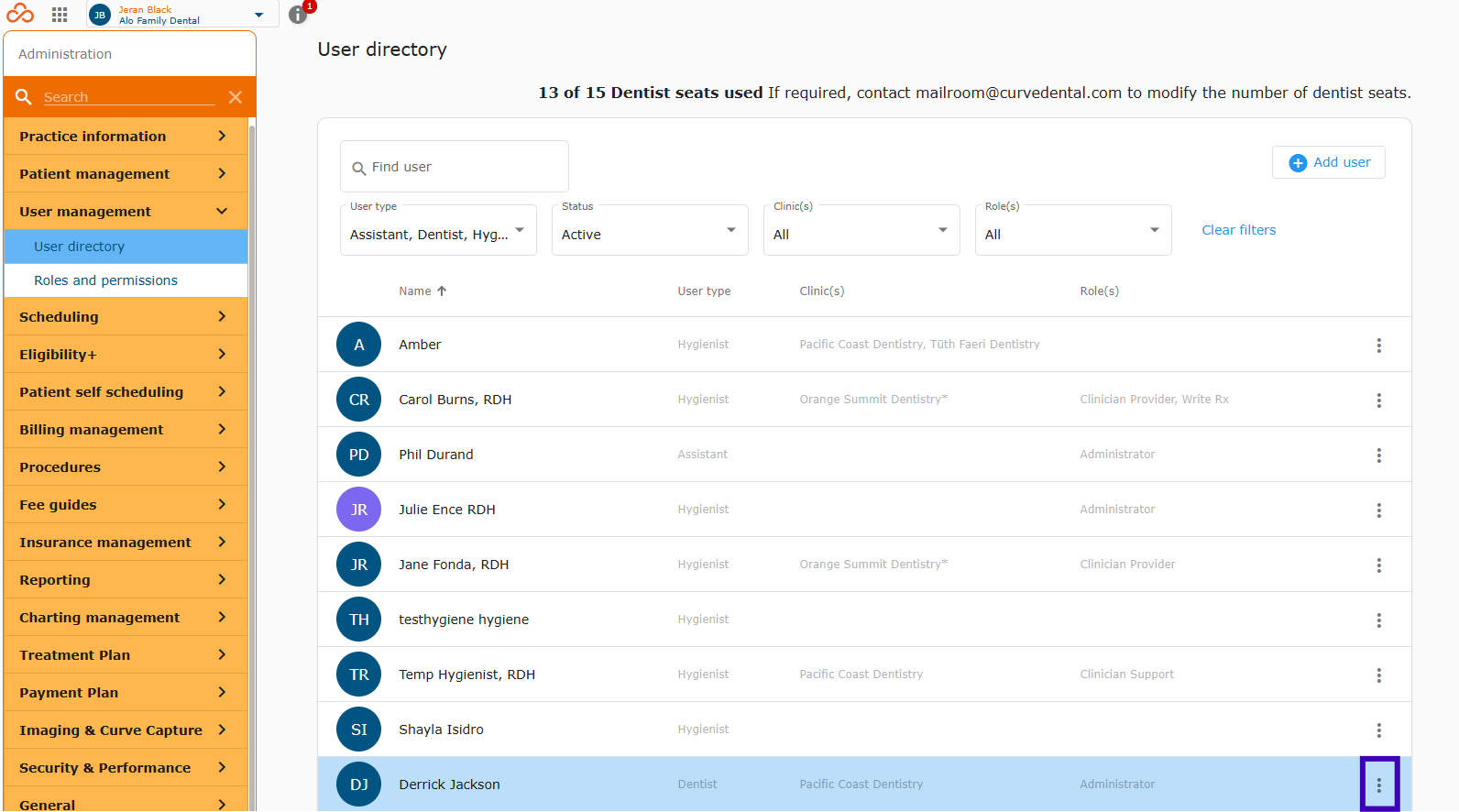Open row actions menu for Temp Hygienist
Screen dimensions: 1459x812
1378,675
